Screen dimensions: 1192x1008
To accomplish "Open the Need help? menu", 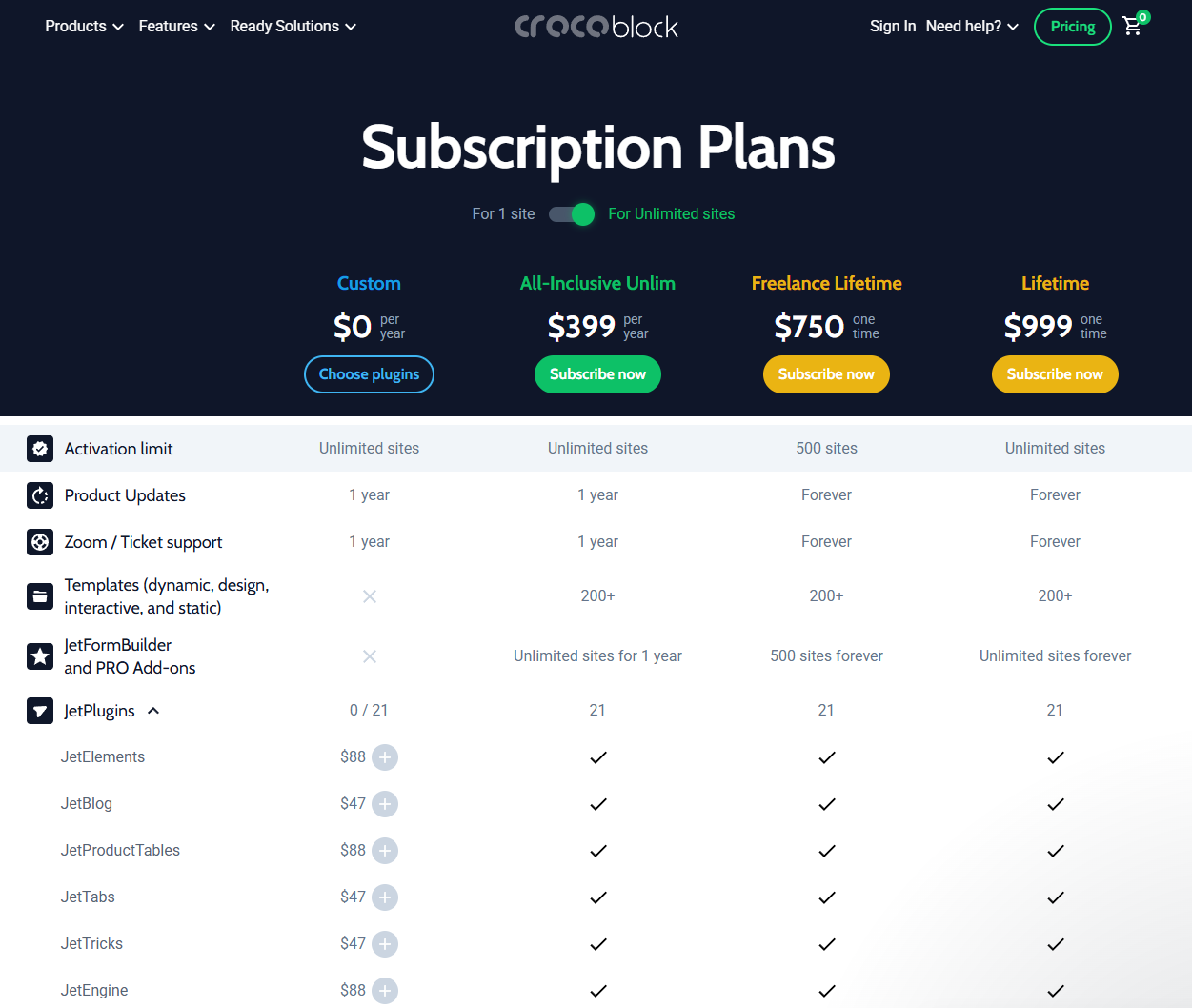I will [972, 27].
